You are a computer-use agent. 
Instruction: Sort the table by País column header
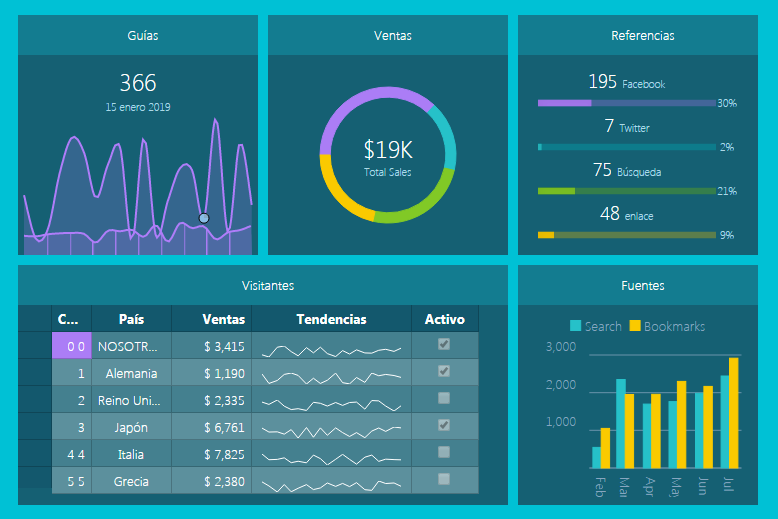point(131,319)
